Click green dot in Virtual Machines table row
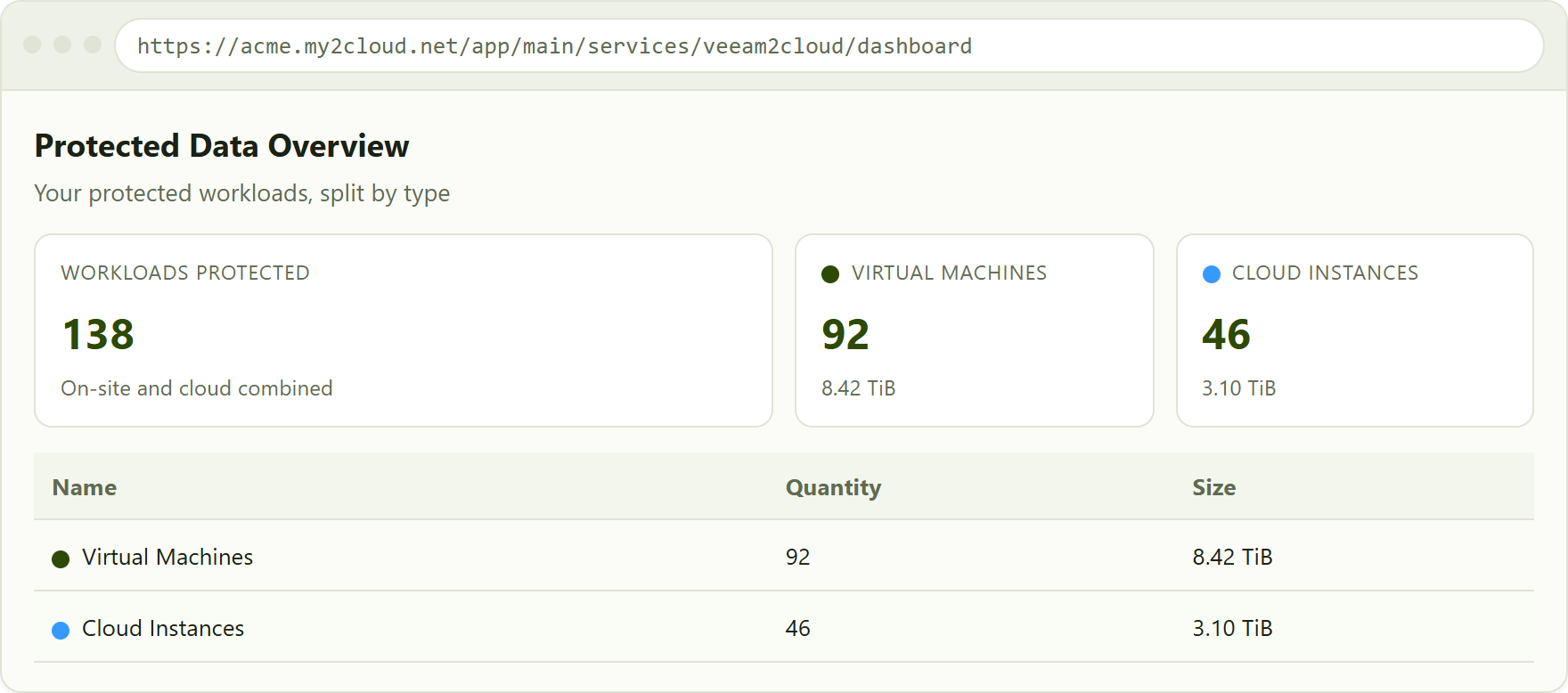Screen dimensions: 1568x693 (61, 559)
